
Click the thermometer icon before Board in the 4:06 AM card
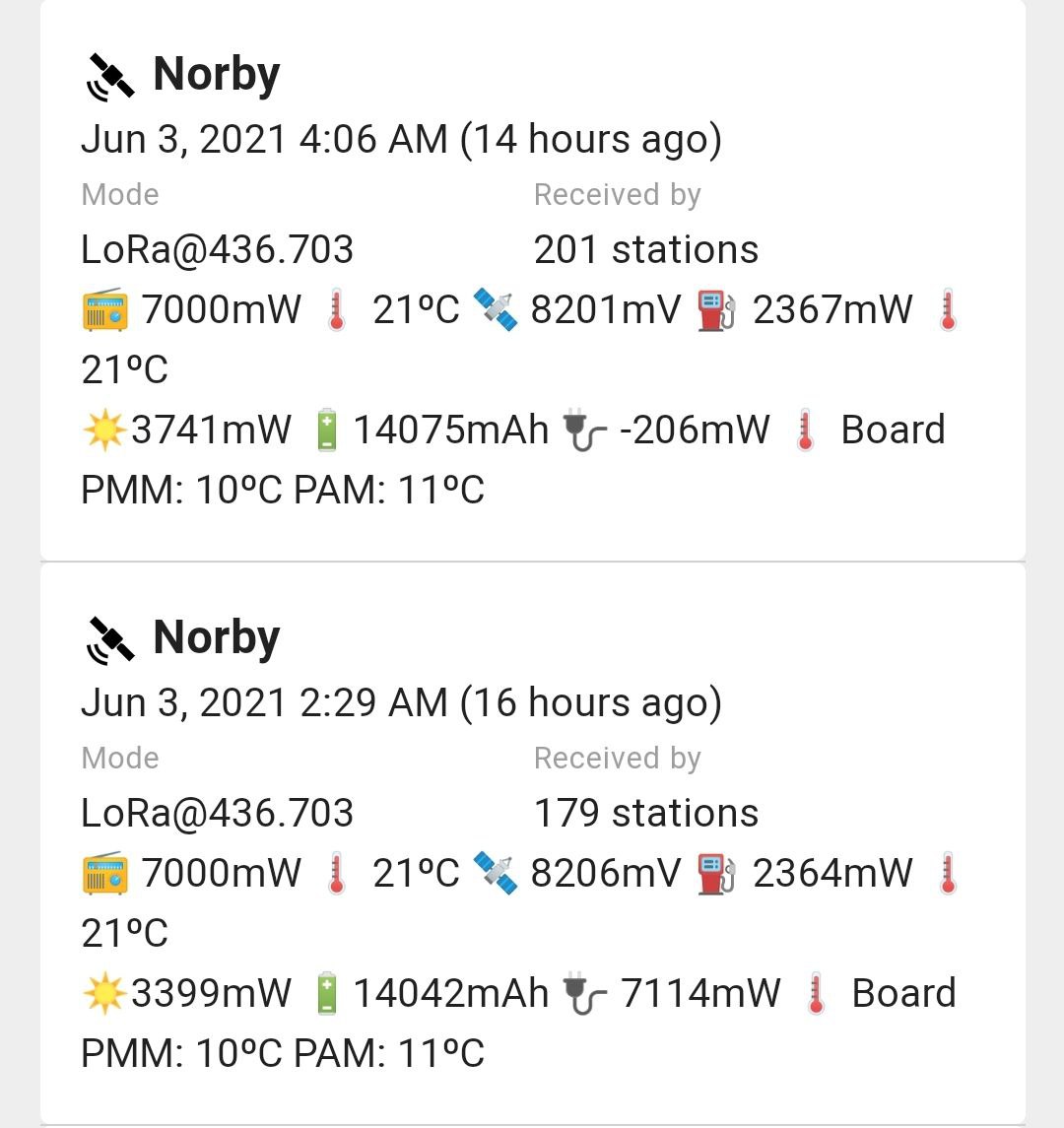[806, 431]
